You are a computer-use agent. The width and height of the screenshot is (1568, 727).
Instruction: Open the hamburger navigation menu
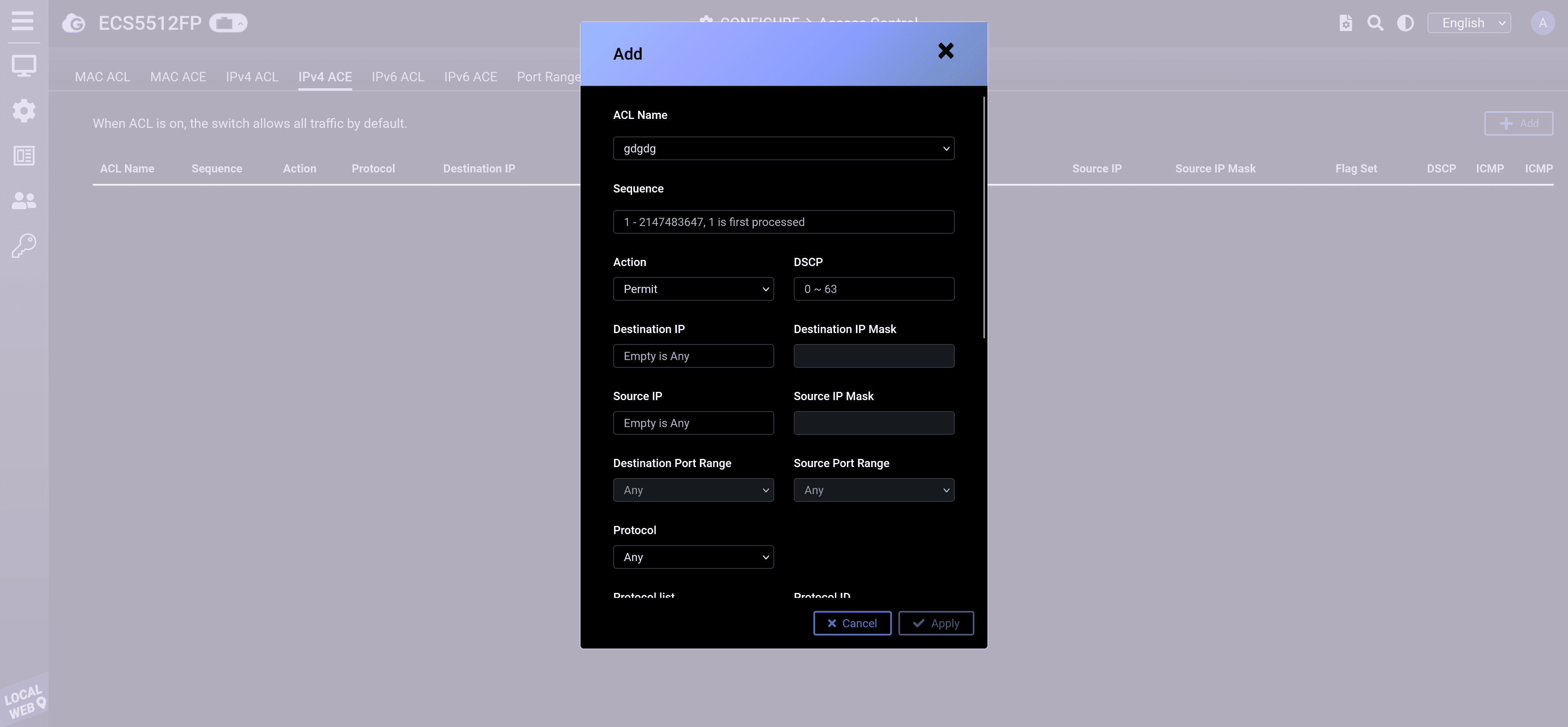pos(22,21)
